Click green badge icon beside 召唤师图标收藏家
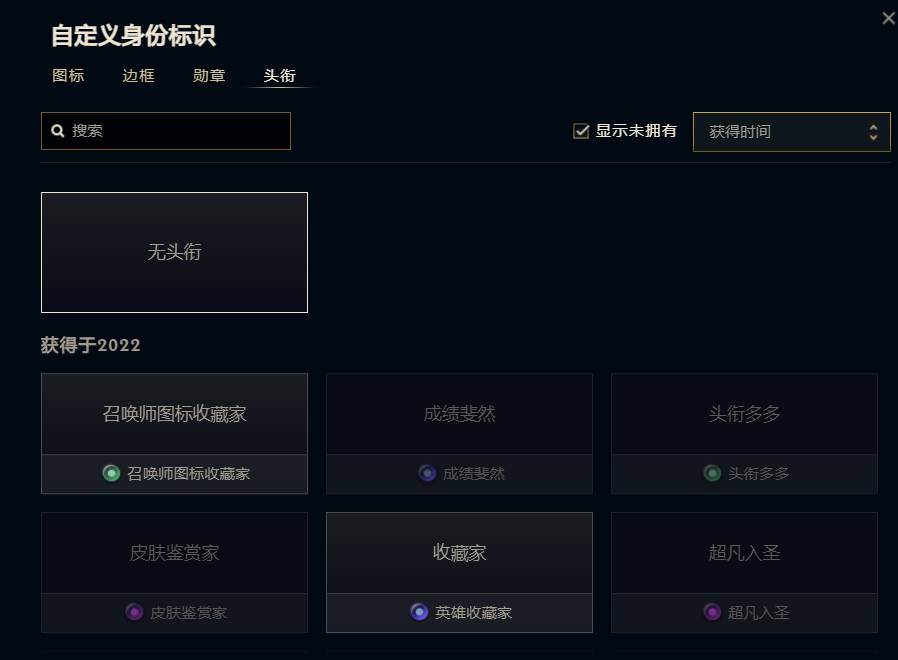 click(x=111, y=473)
